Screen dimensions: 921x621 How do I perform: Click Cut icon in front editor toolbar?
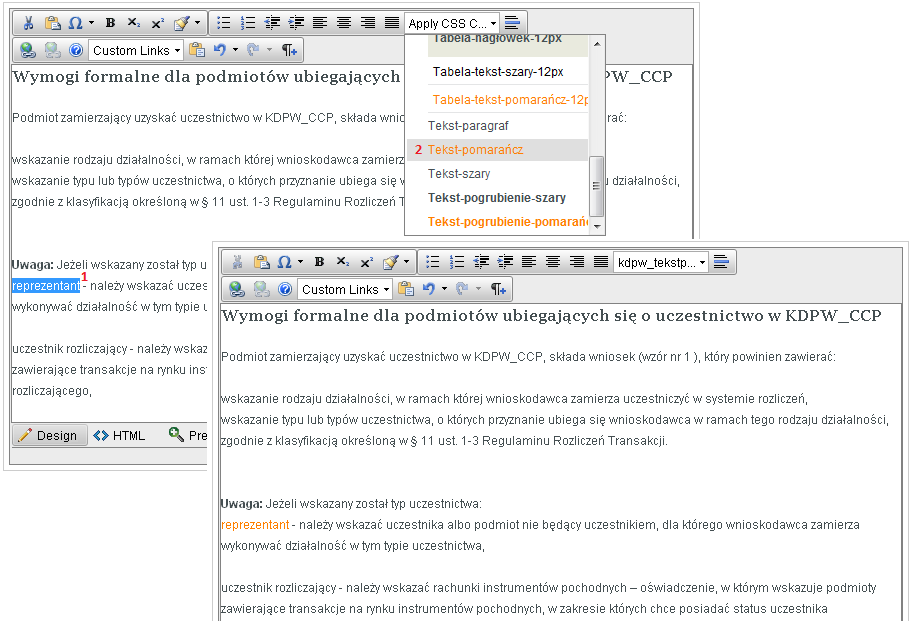pyautogui.click(x=237, y=262)
